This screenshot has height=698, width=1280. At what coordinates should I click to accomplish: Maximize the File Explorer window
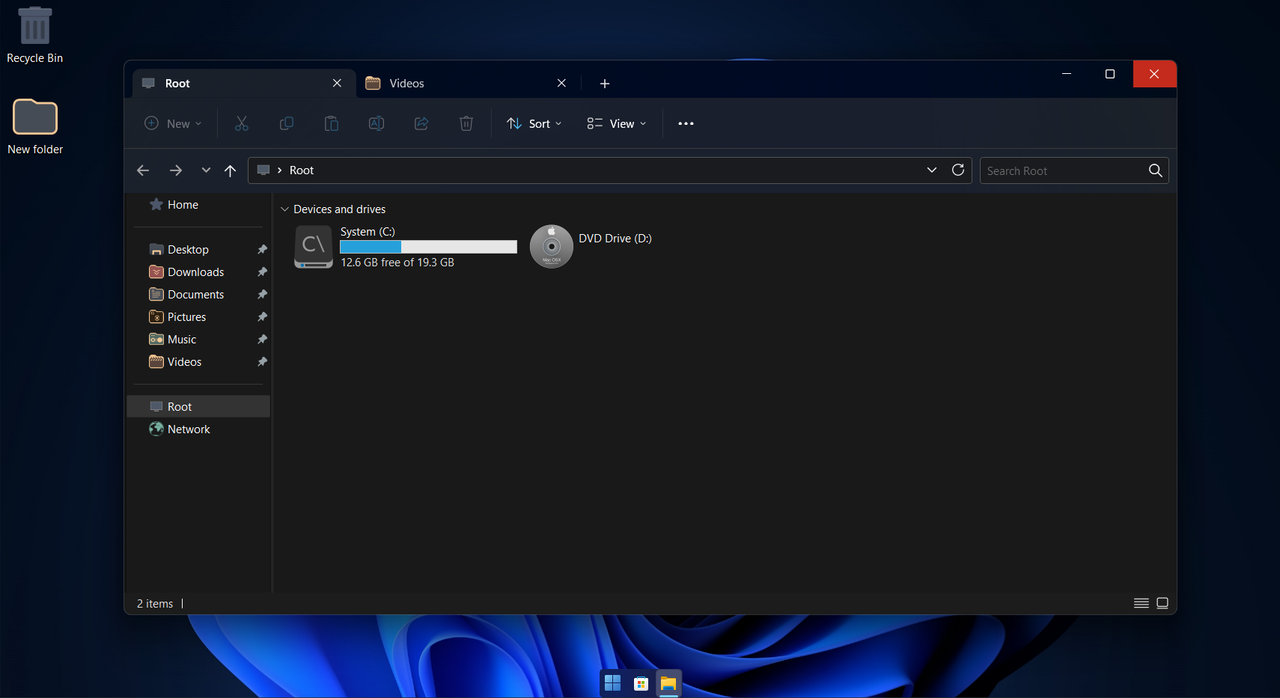coord(1110,74)
